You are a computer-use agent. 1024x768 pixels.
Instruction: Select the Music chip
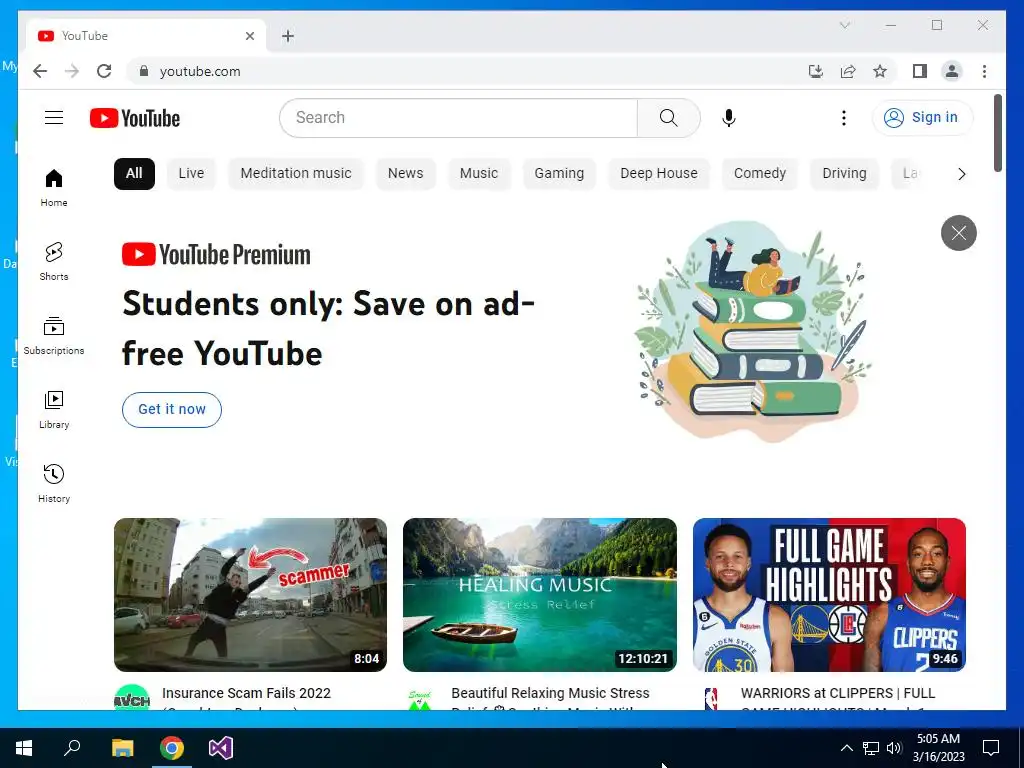[479, 174]
